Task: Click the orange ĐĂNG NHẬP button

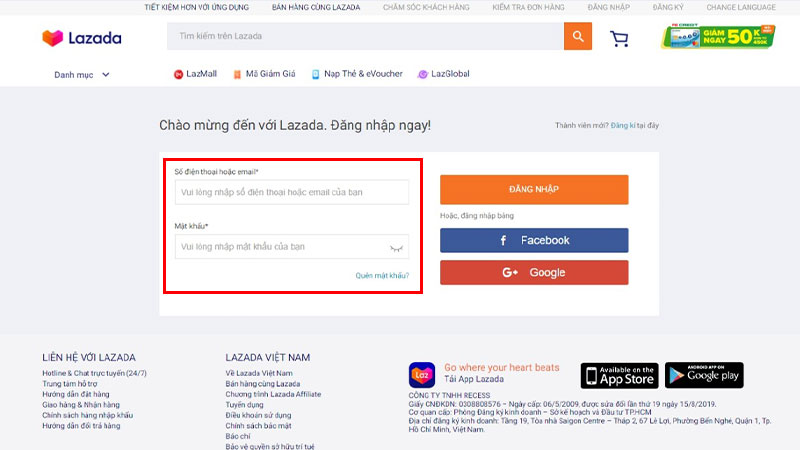Action: [x=534, y=189]
